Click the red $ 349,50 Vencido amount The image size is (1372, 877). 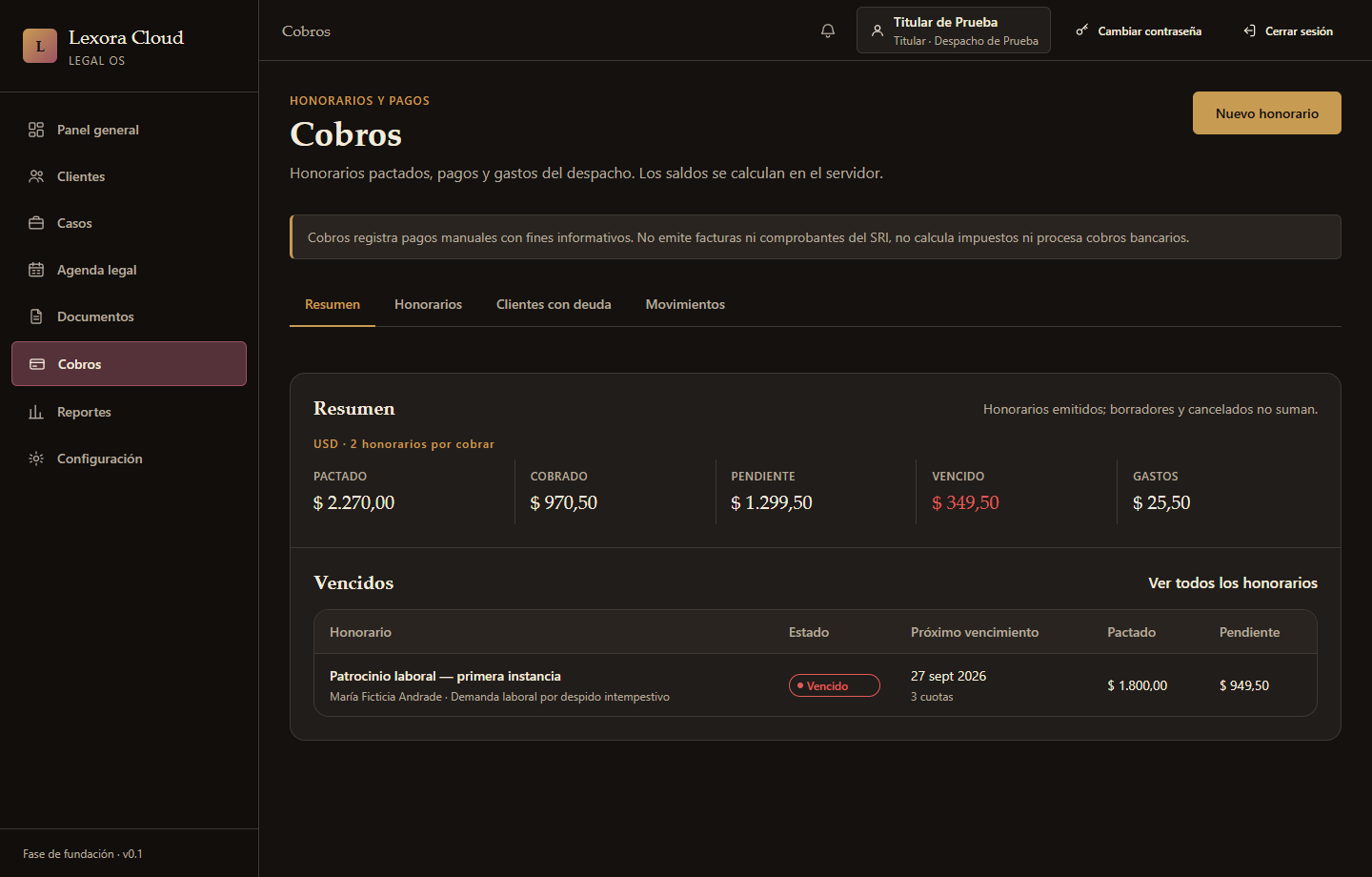pyautogui.click(x=965, y=502)
